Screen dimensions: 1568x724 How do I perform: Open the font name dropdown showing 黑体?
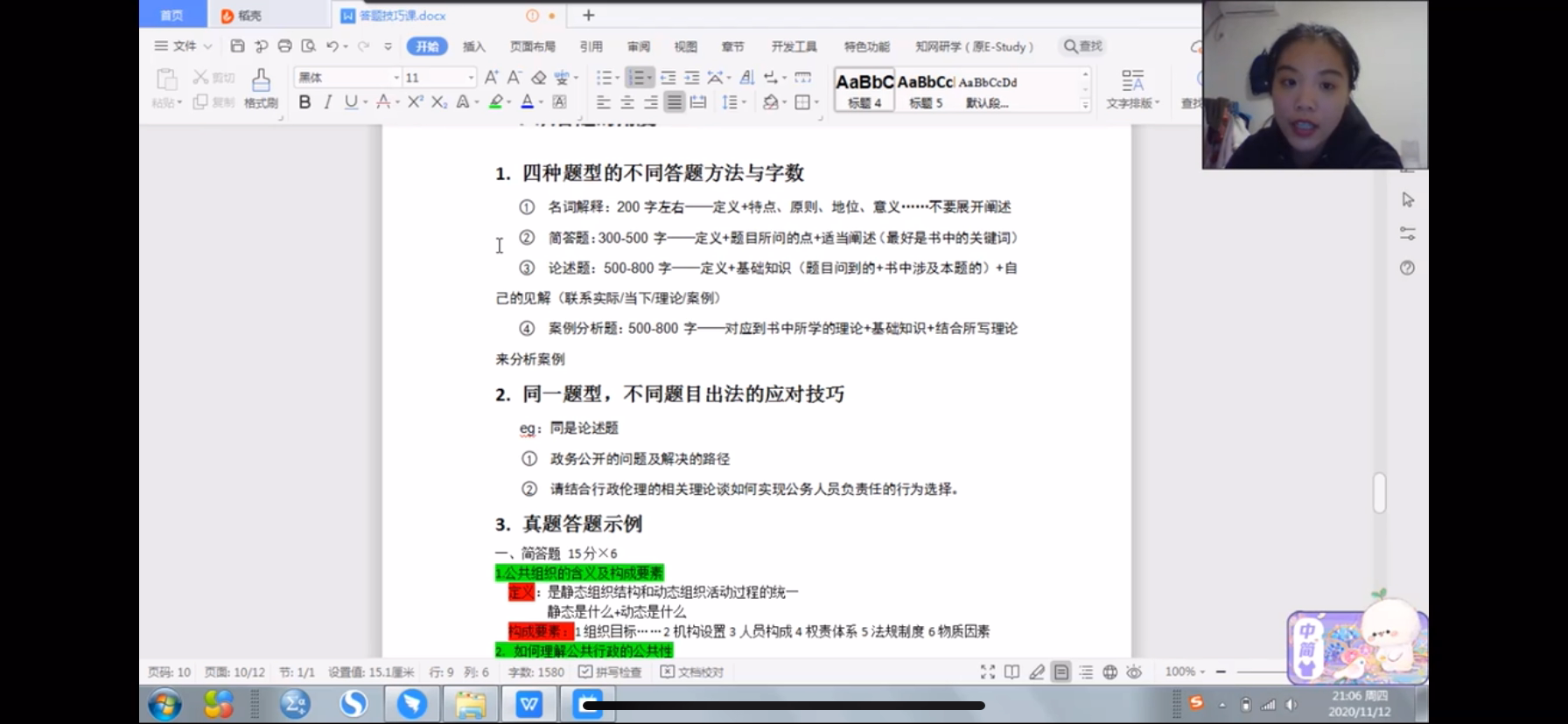click(347, 78)
